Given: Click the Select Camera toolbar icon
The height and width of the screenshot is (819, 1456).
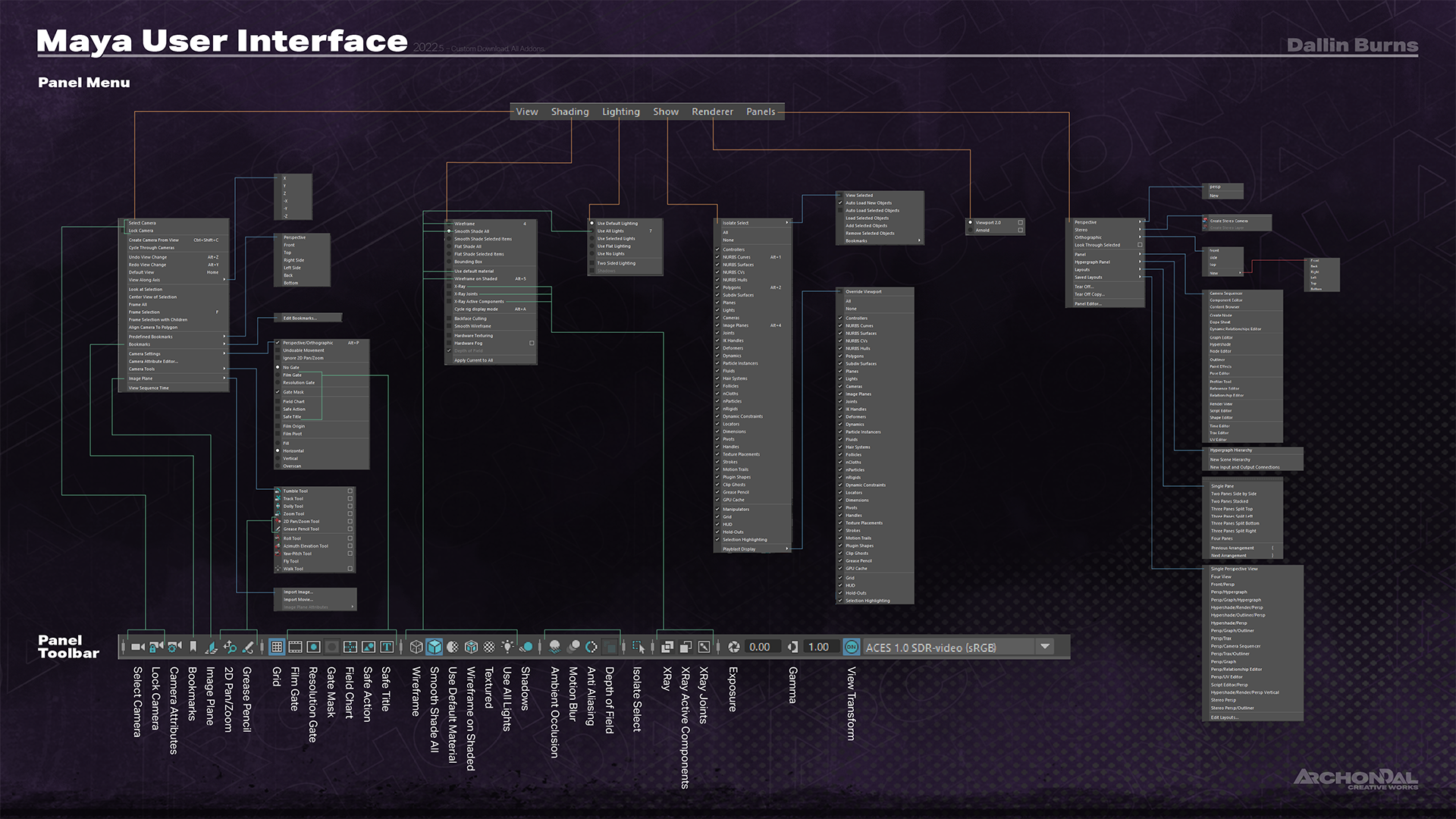Looking at the screenshot, I should click(x=137, y=647).
